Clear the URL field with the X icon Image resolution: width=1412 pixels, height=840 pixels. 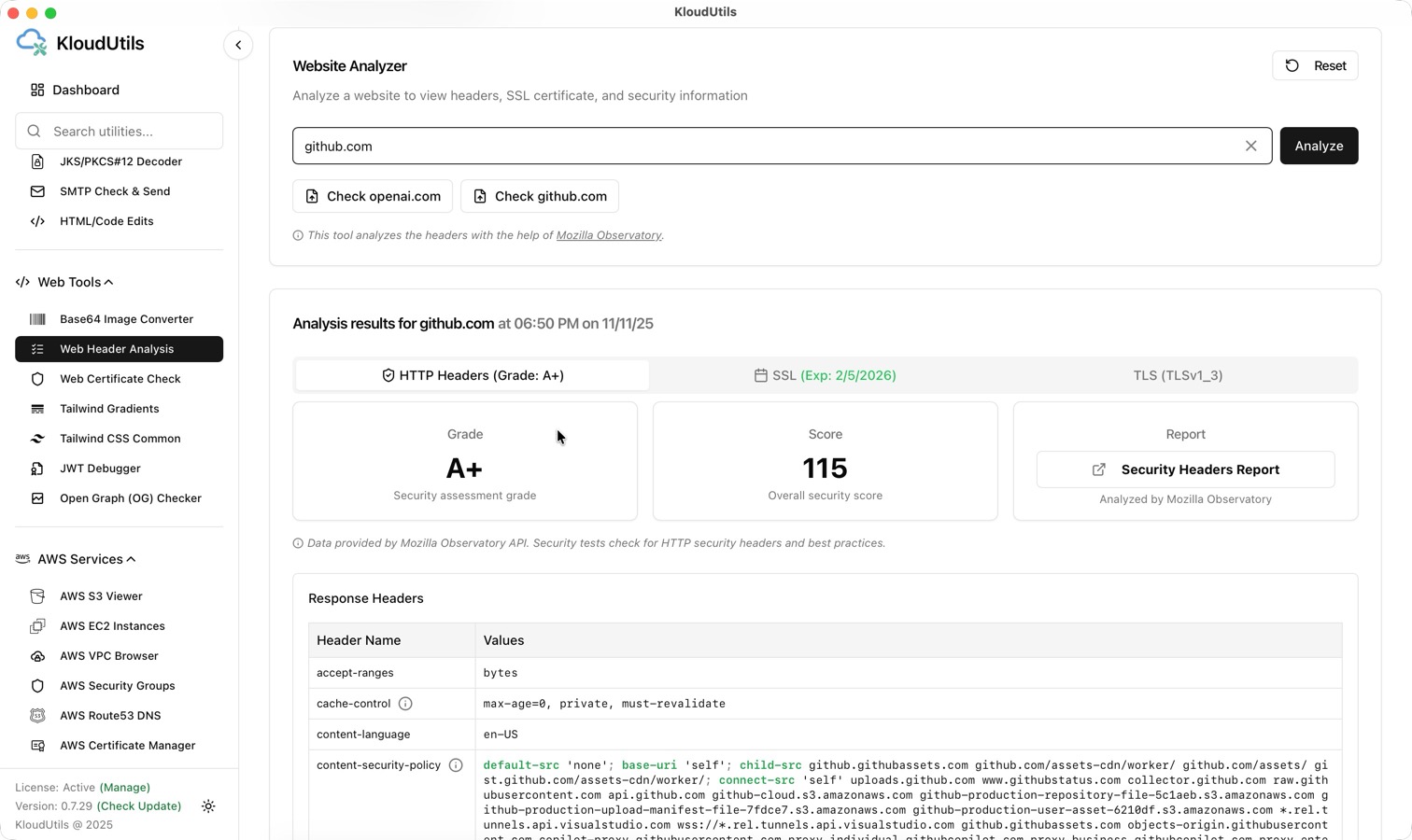(x=1250, y=146)
